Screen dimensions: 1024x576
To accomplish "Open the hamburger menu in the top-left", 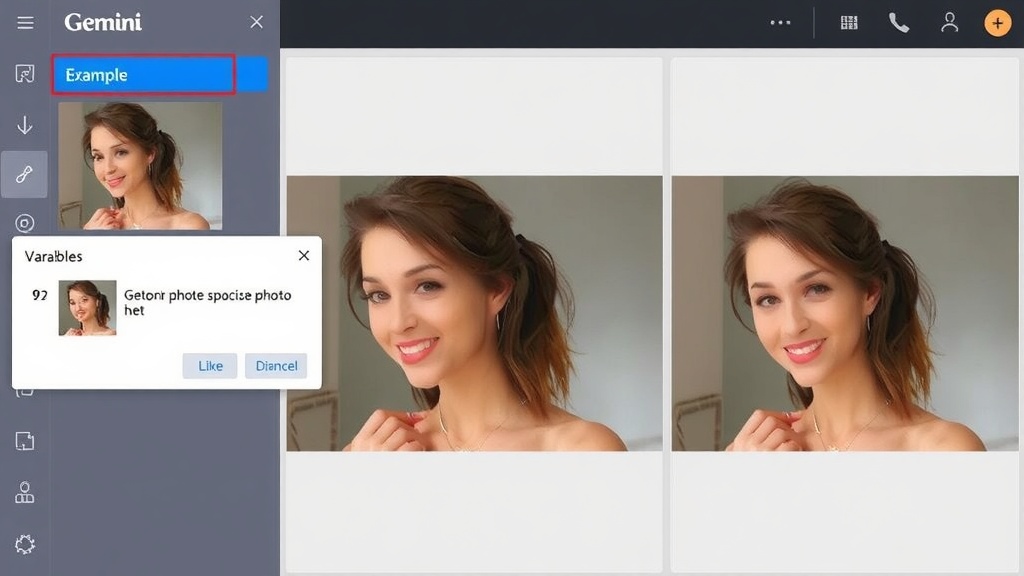I will click(x=25, y=23).
